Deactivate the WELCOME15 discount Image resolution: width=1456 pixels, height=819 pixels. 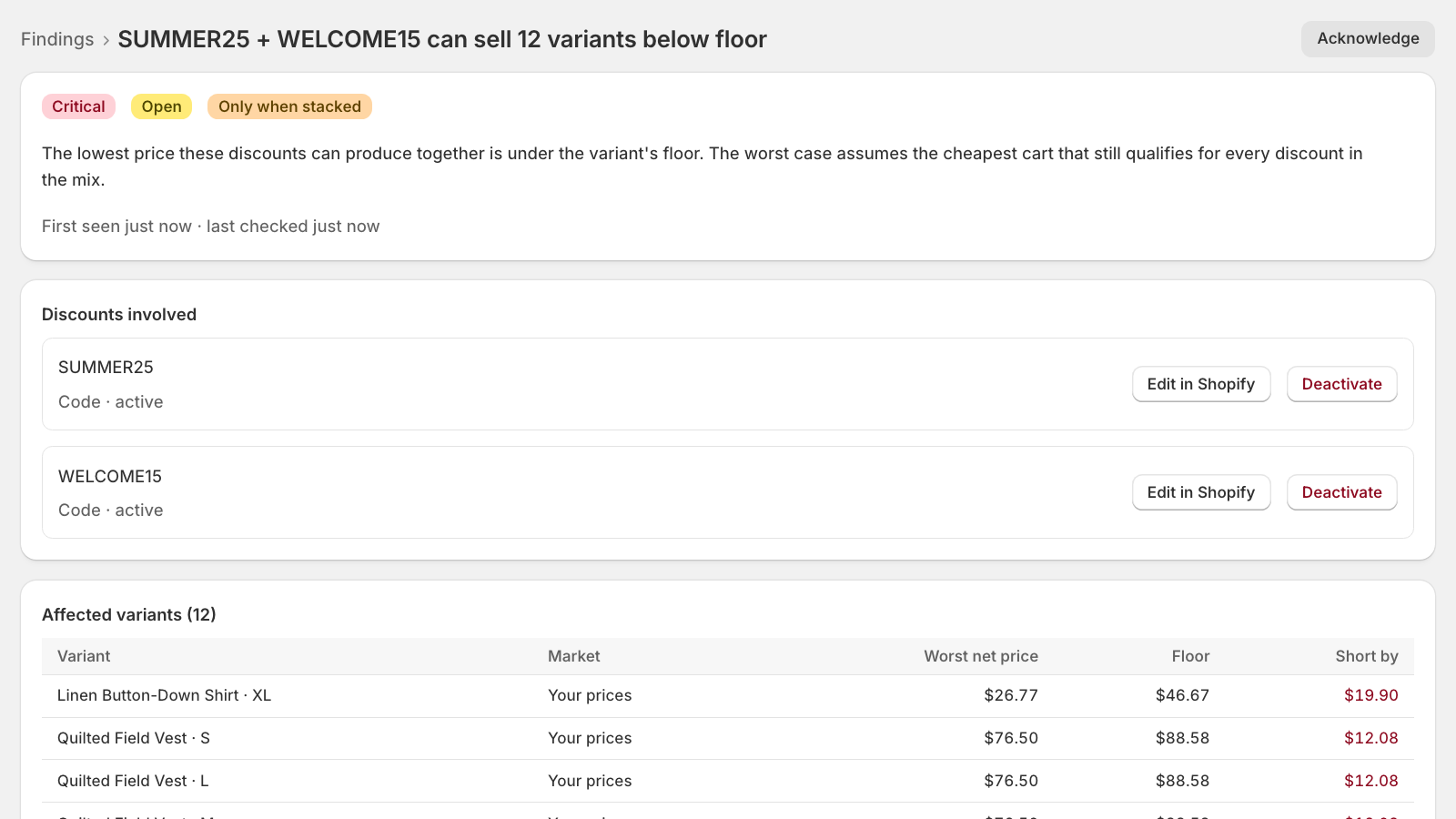pyautogui.click(x=1341, y=492)
